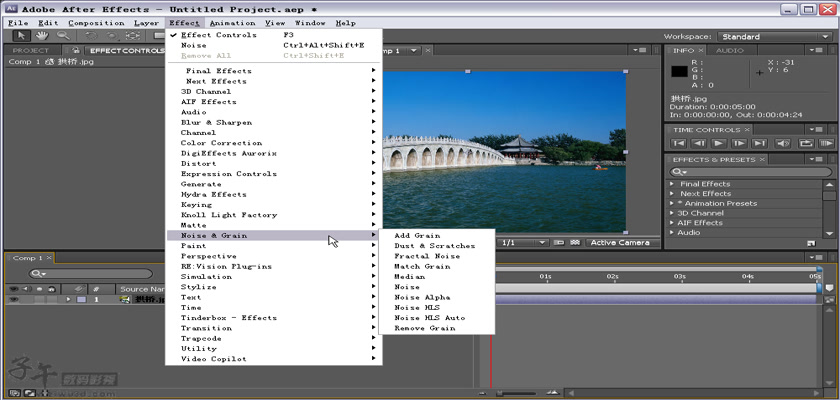Open the Blur & Sharpen submenu

274,123
